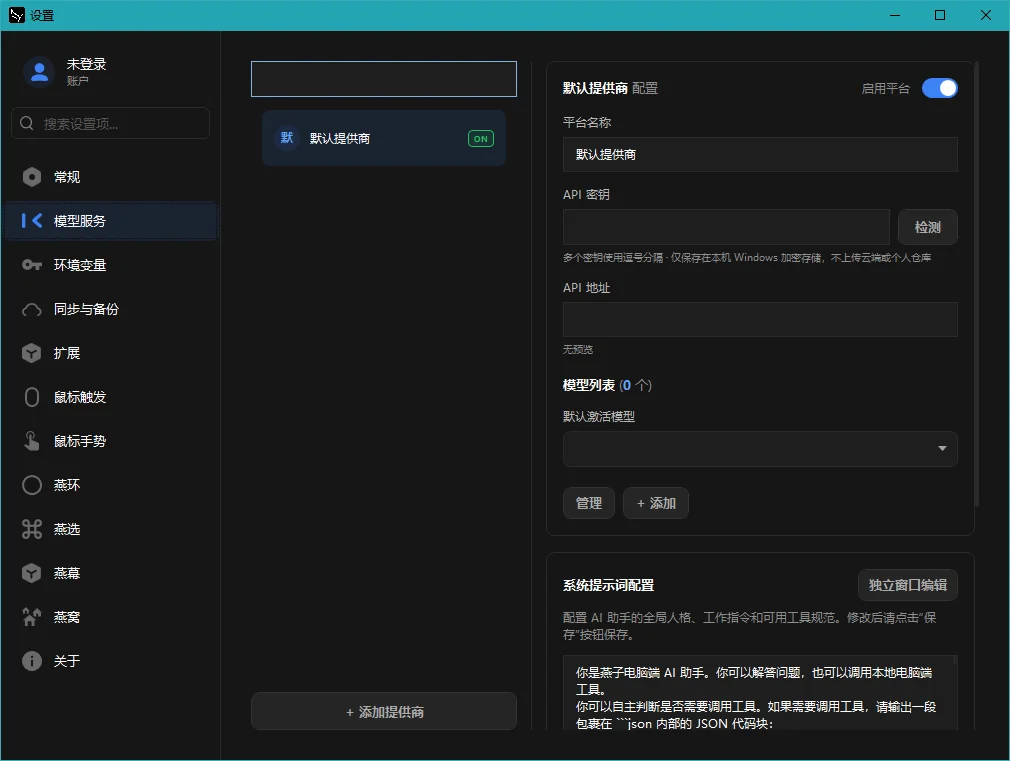Click the 系统提示词配置 heading

tap(608, 585)
